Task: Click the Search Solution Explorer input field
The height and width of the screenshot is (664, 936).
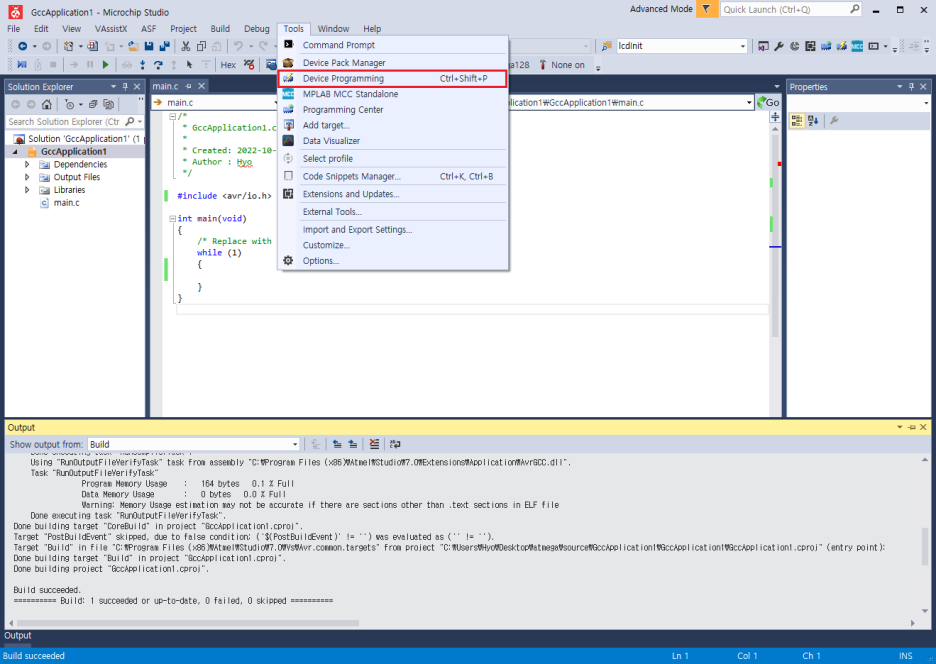Action: click(x=63, y=122)
